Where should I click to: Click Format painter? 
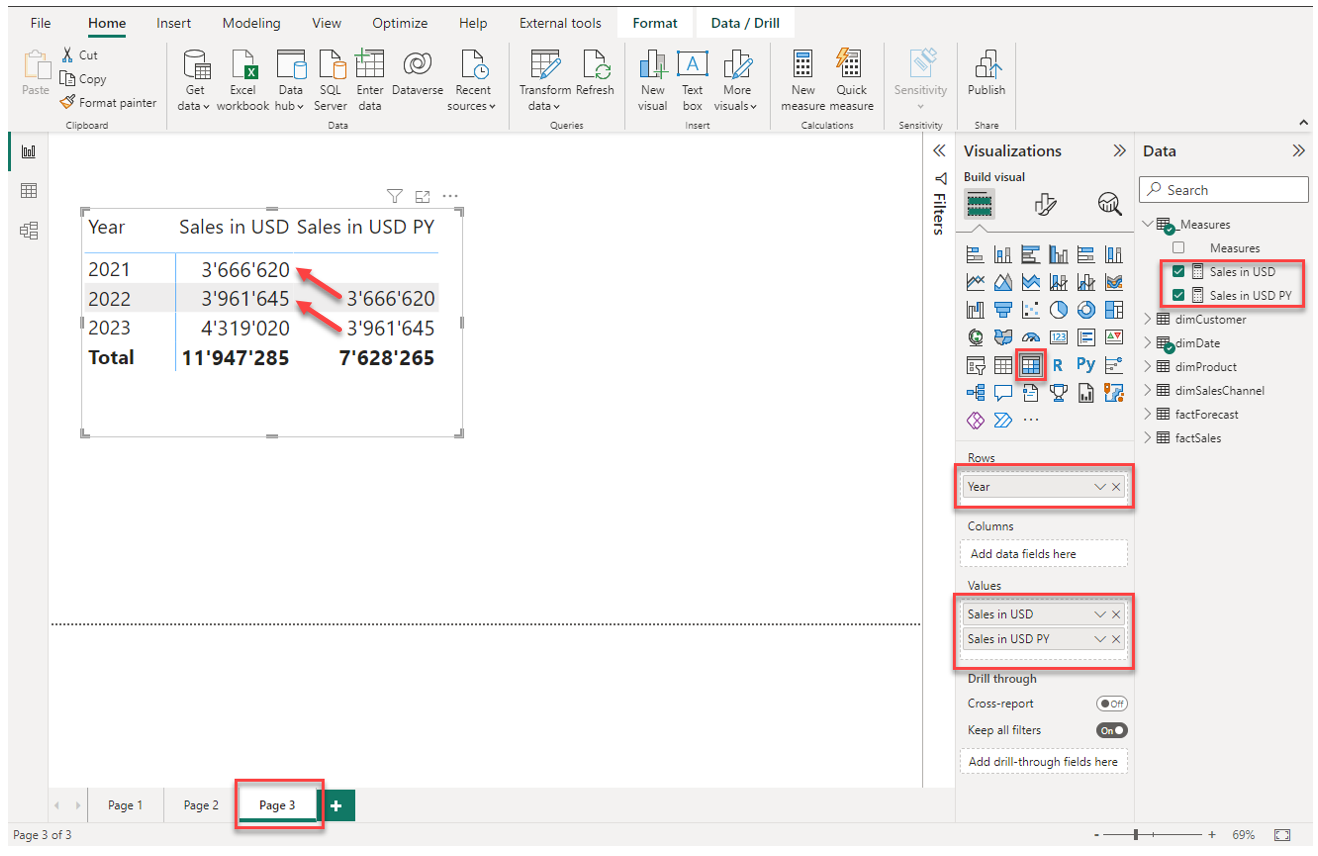point(108,102)
